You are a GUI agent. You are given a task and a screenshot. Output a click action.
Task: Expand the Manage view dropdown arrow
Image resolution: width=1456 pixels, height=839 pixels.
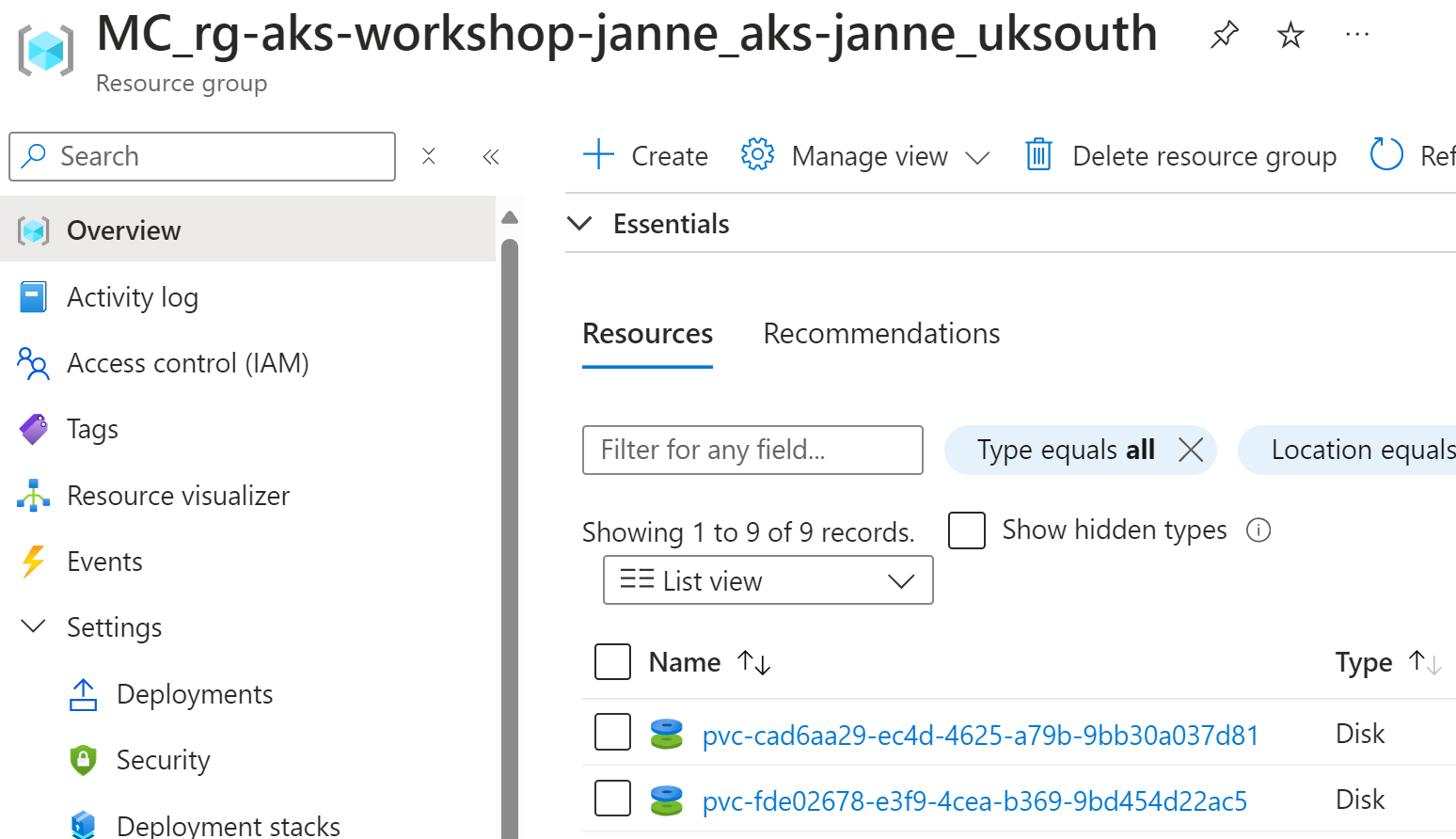(977, 157)
